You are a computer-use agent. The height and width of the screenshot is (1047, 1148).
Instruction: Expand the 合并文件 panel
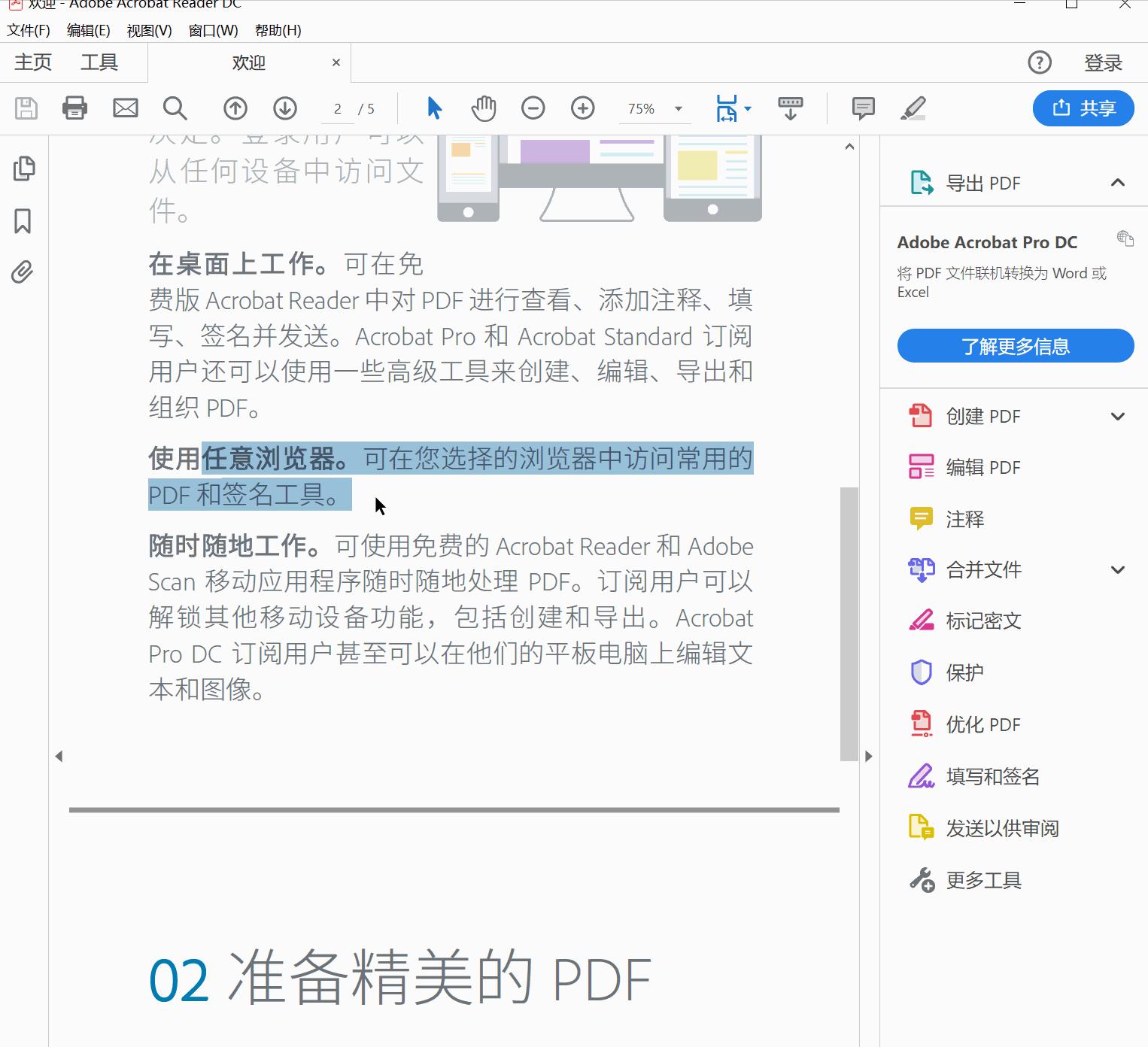(x=1118, y=569)
